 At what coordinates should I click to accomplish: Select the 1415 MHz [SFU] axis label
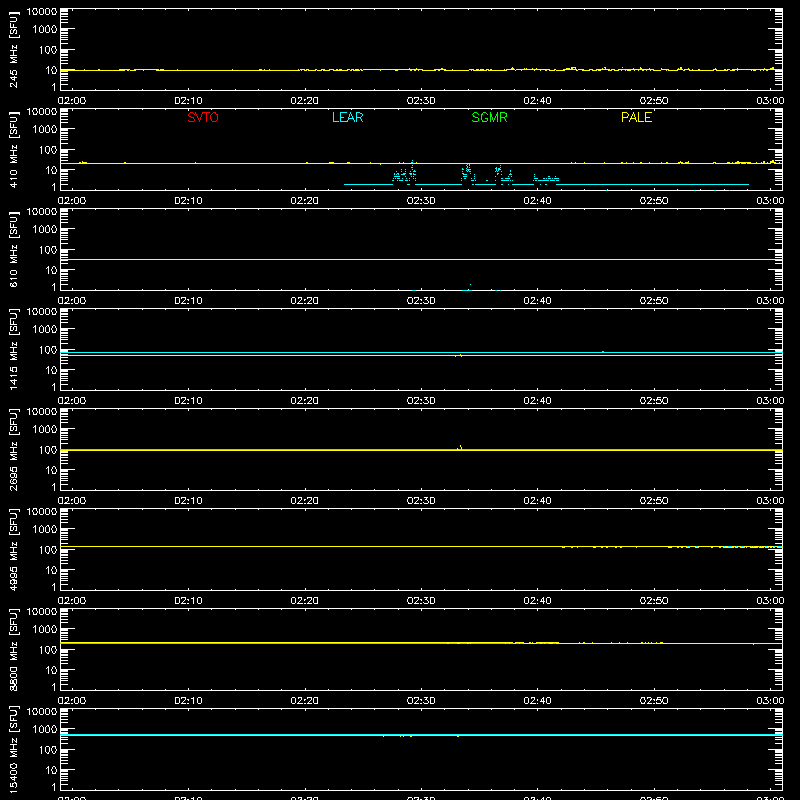(x=13, y=349)
